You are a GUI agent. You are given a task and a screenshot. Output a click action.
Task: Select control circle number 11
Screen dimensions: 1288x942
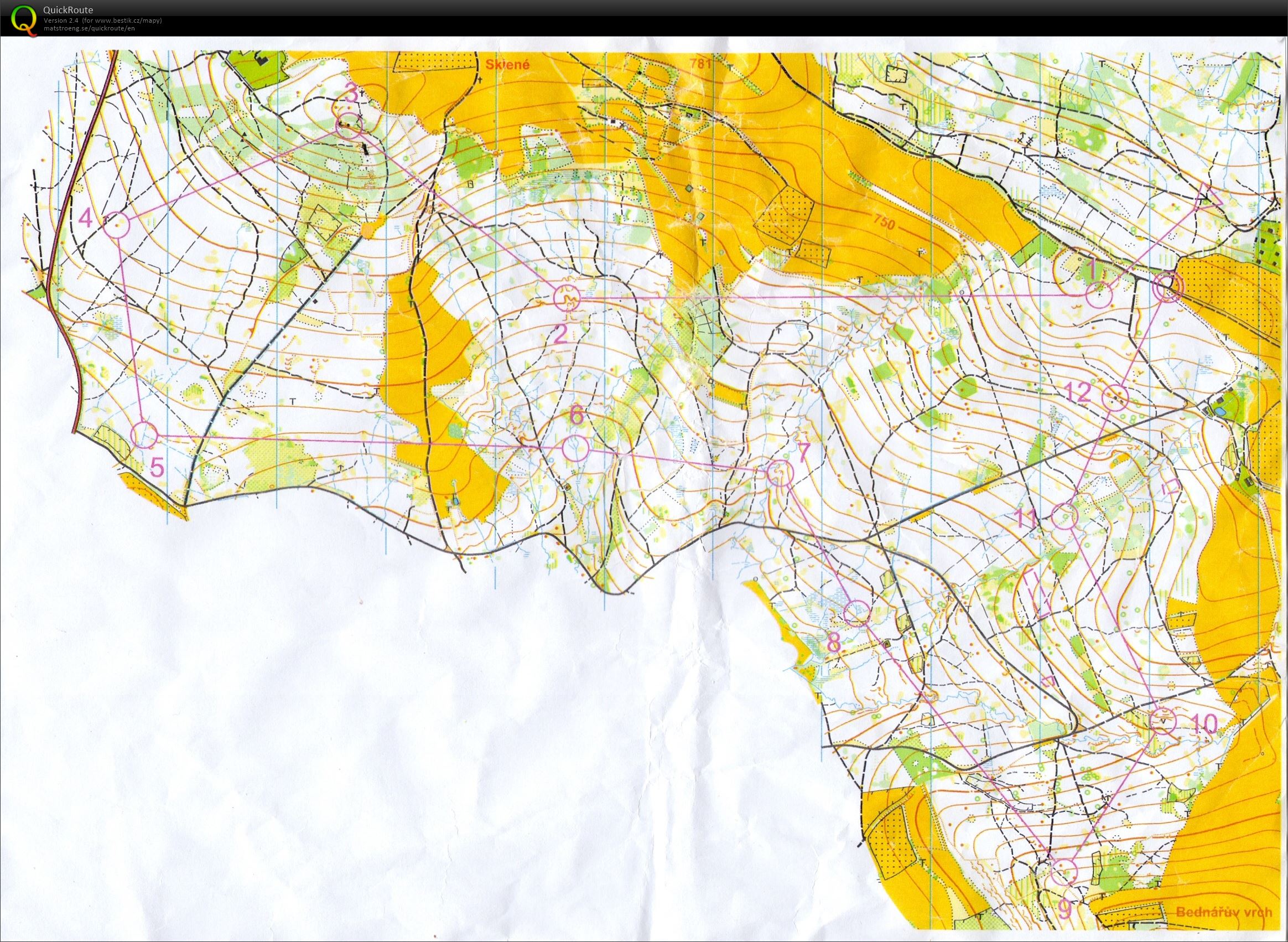1063,516
